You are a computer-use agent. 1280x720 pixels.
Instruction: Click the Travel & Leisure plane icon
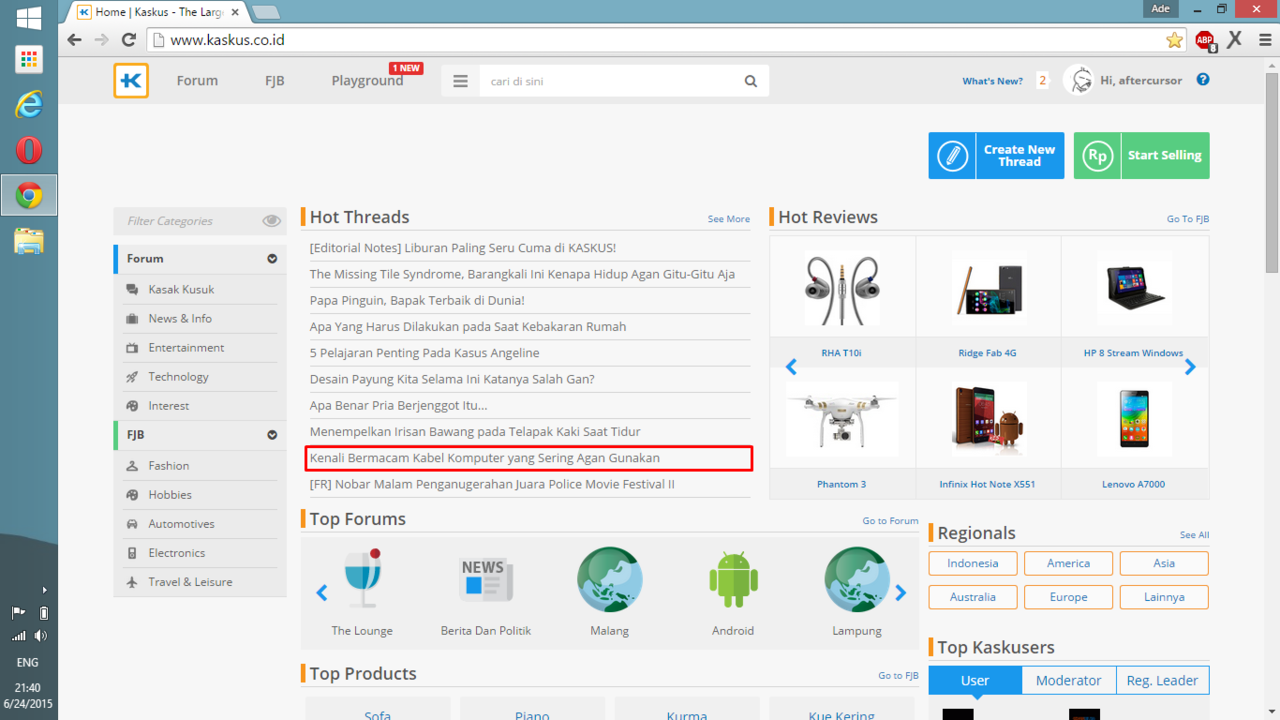pos(132,582)
